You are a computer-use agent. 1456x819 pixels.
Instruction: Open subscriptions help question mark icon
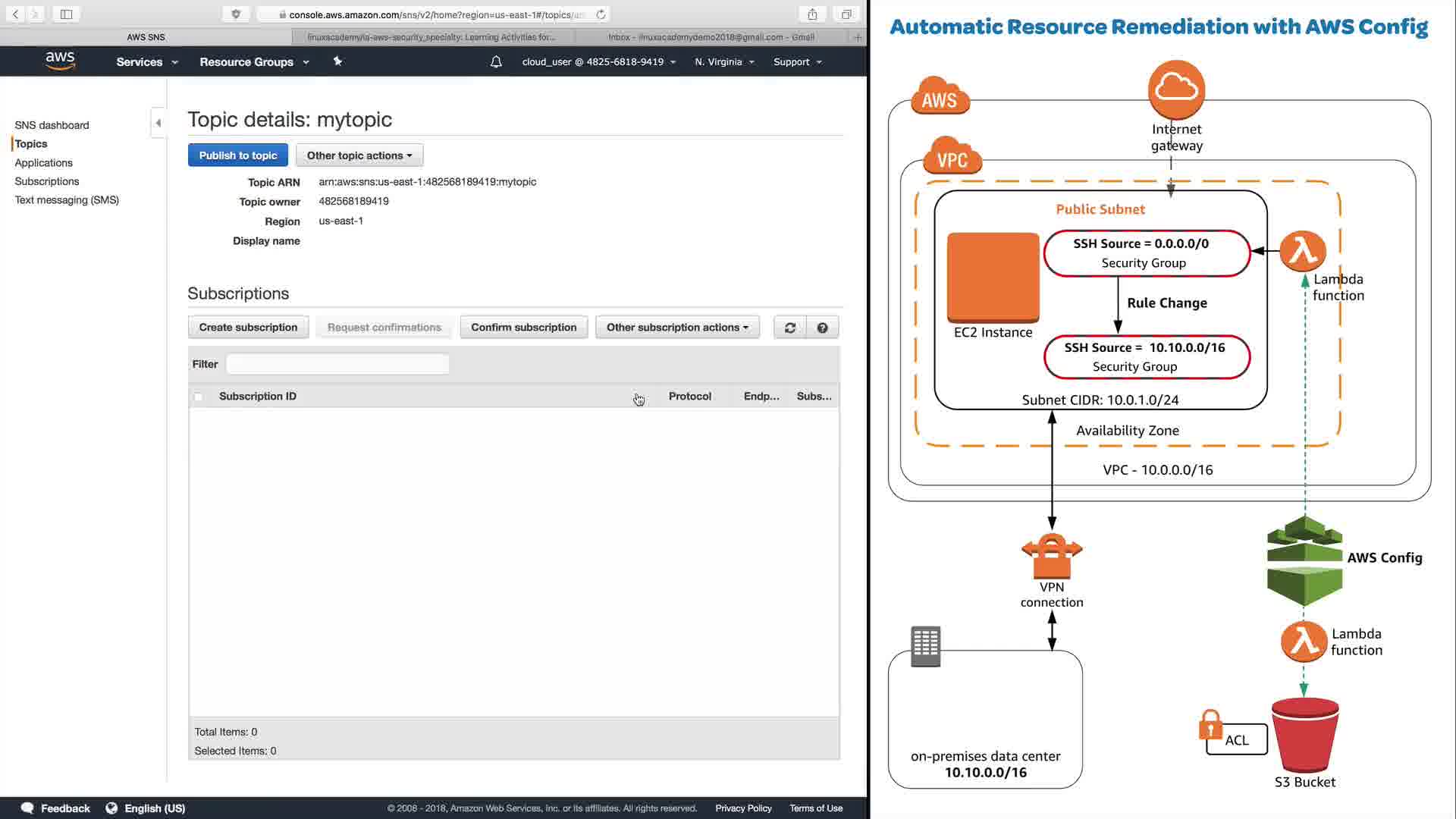coord(822,328)
